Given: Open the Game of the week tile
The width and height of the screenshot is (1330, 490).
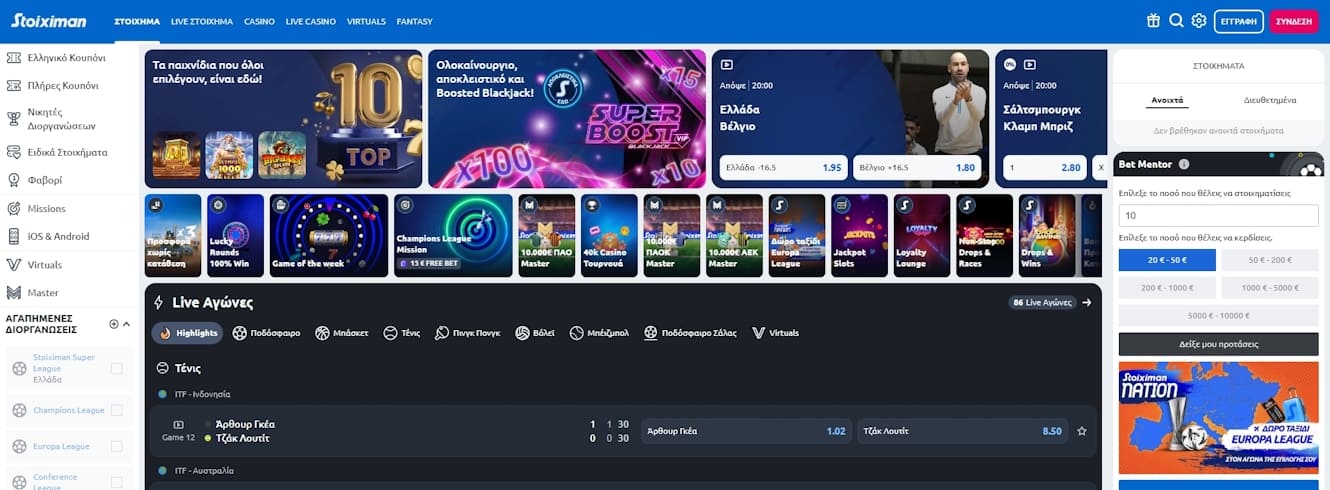Looking at the screenshot, I should pos(329,235).
